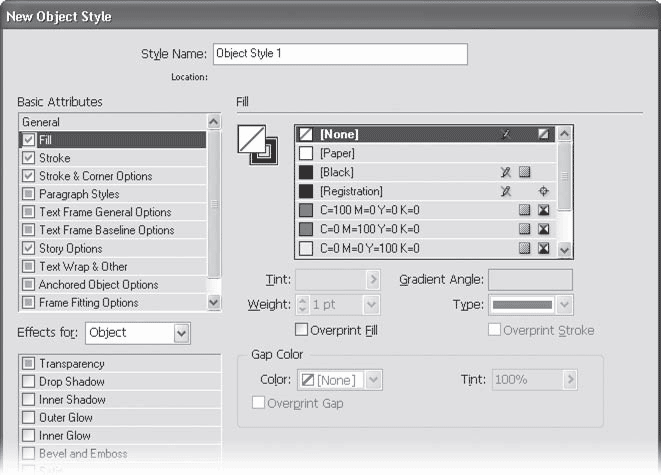Image resolution: width=661 pixels, height=475 pixels.
Task: Click the Style Name text field
Action: pos(339,53)
